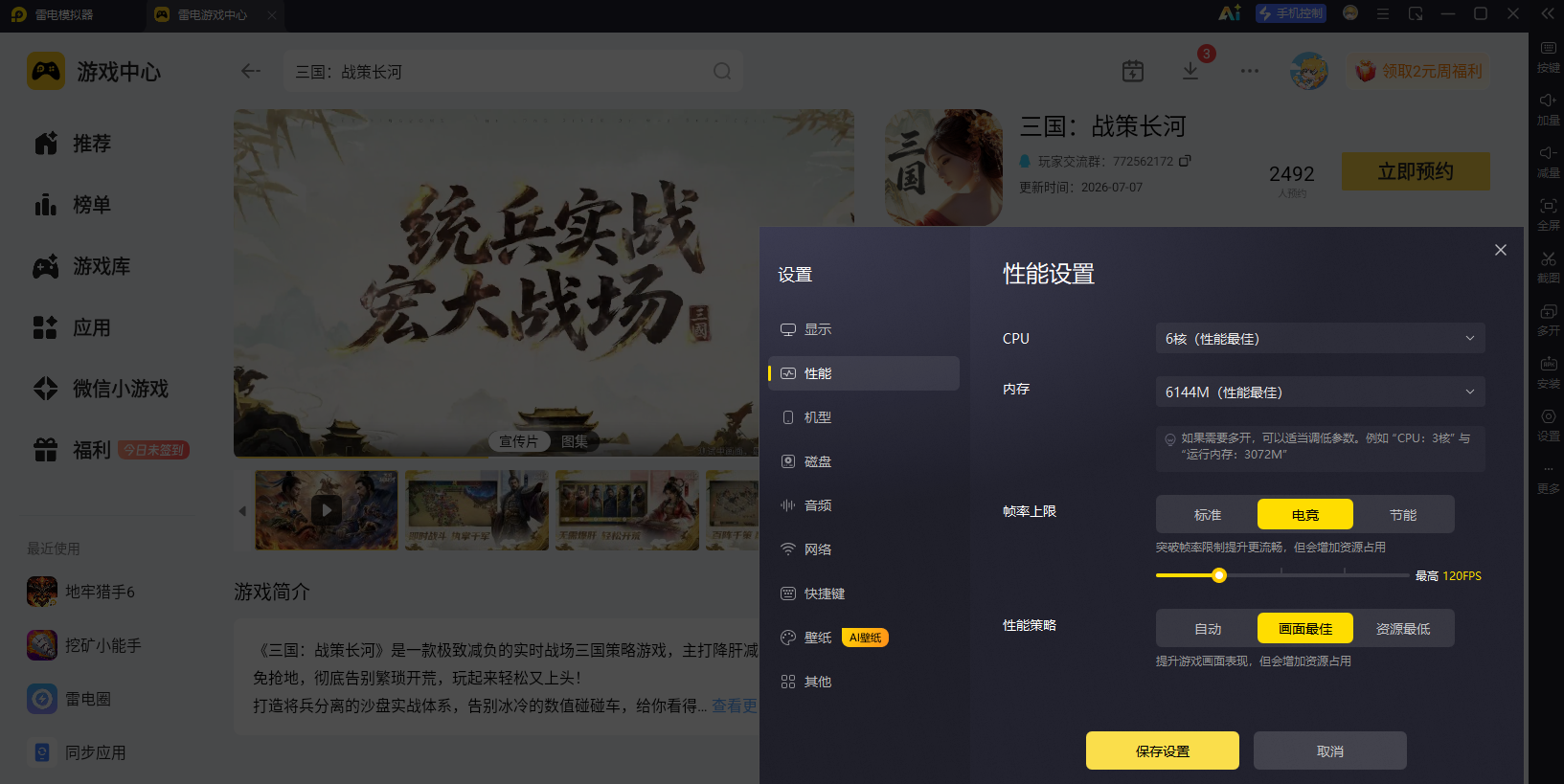Open the 性能 settings section
Viewport: 1564px width, 784px height.
pos(864,373)
